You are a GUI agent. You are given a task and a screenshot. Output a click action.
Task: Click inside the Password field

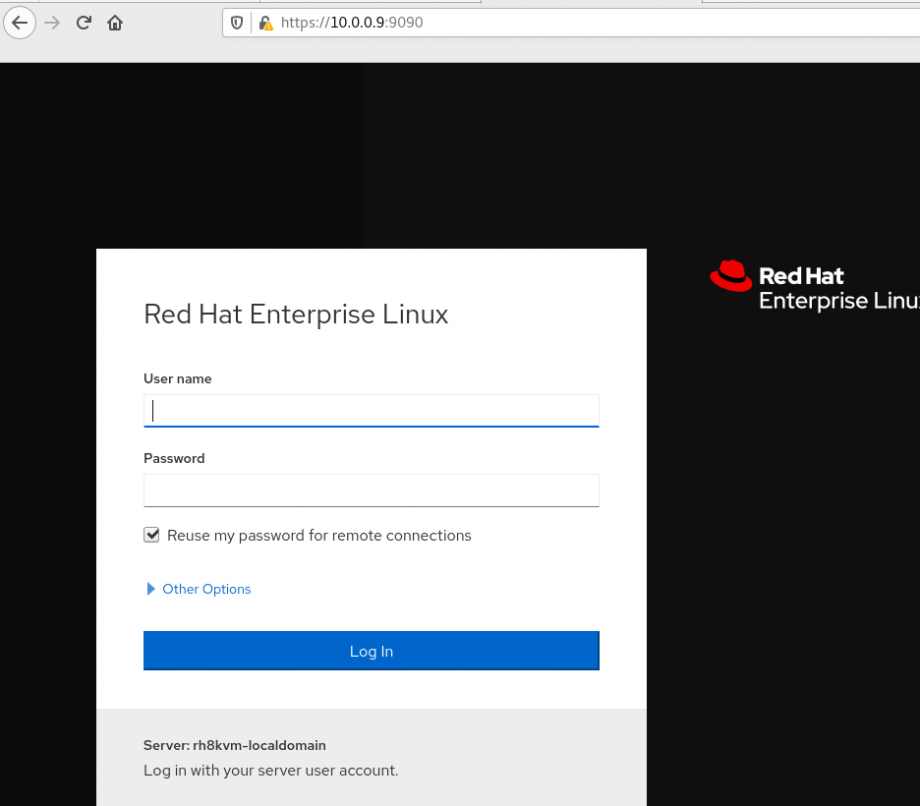click(x=371, y=490)
